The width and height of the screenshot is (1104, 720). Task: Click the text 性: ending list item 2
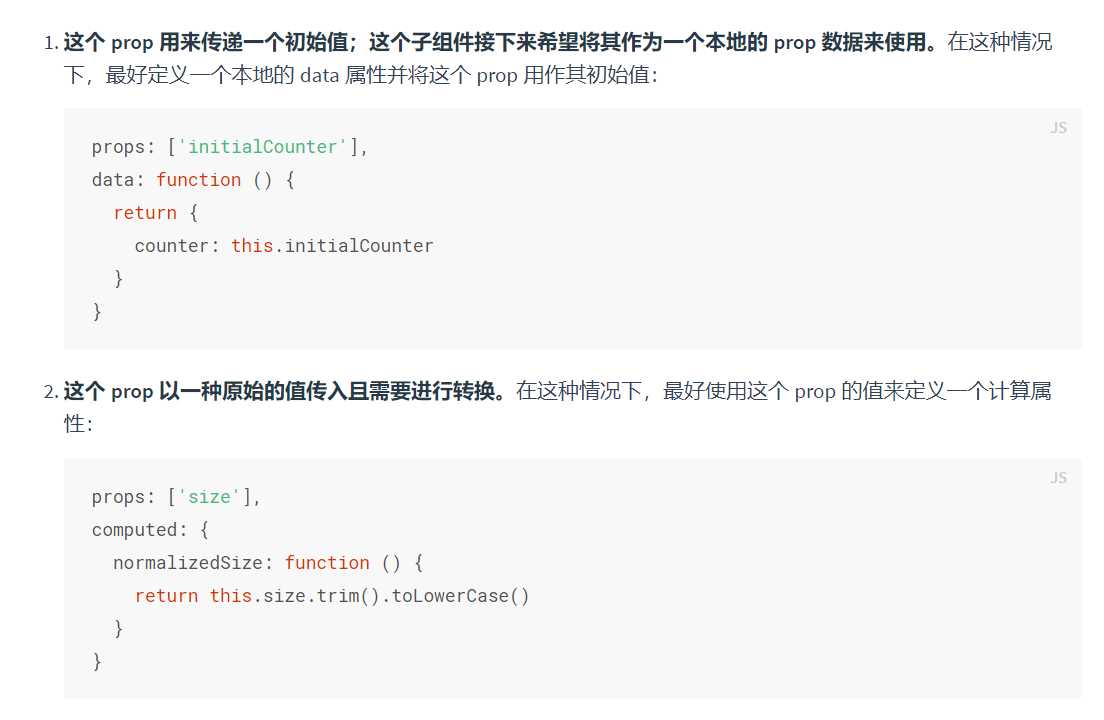click(78, 425)
